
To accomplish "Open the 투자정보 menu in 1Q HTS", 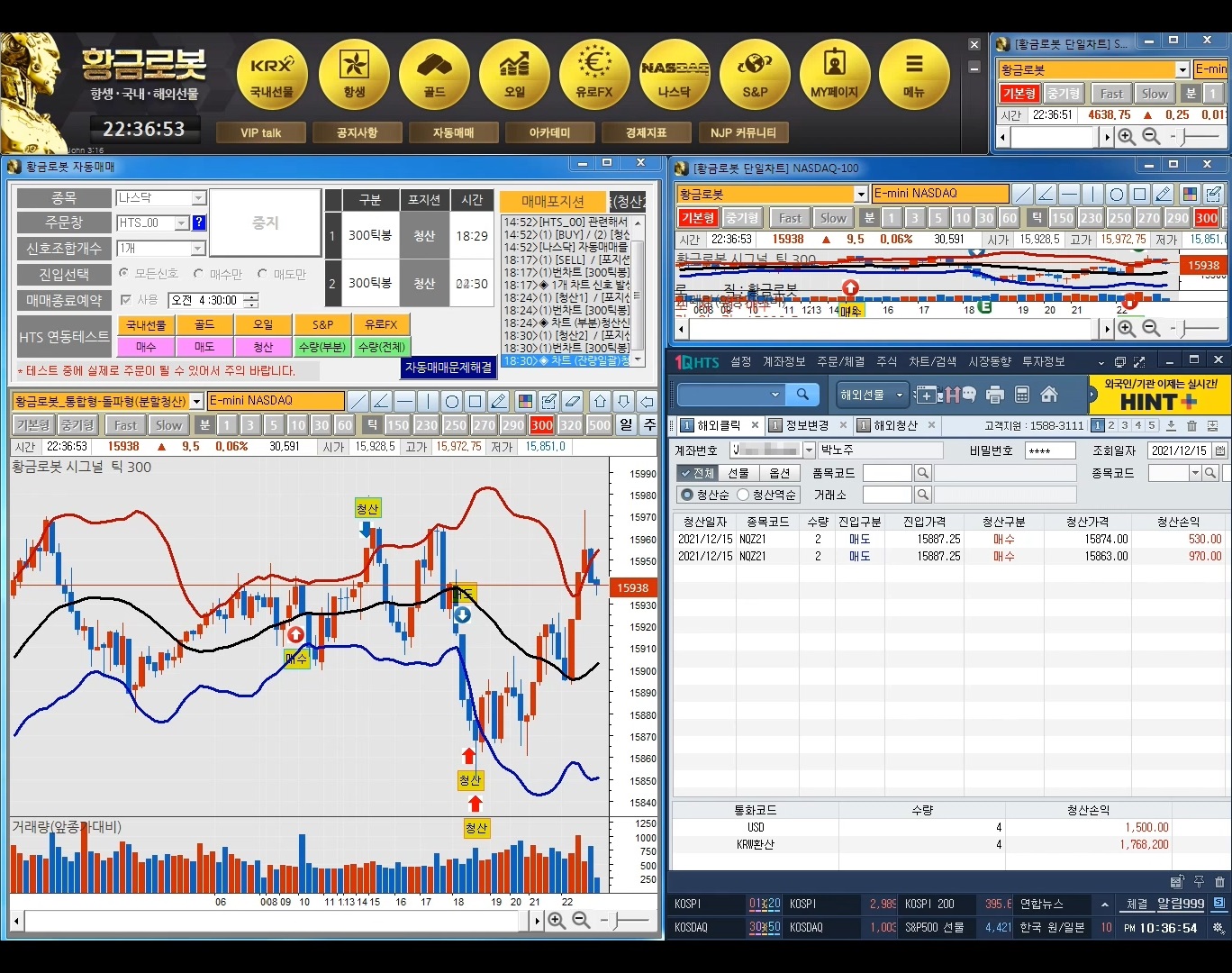I will [1043, 361].
